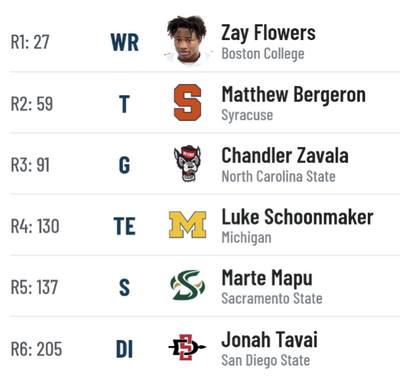Click the San Diego State logo
400x382 pixels.
pos(187,347)
